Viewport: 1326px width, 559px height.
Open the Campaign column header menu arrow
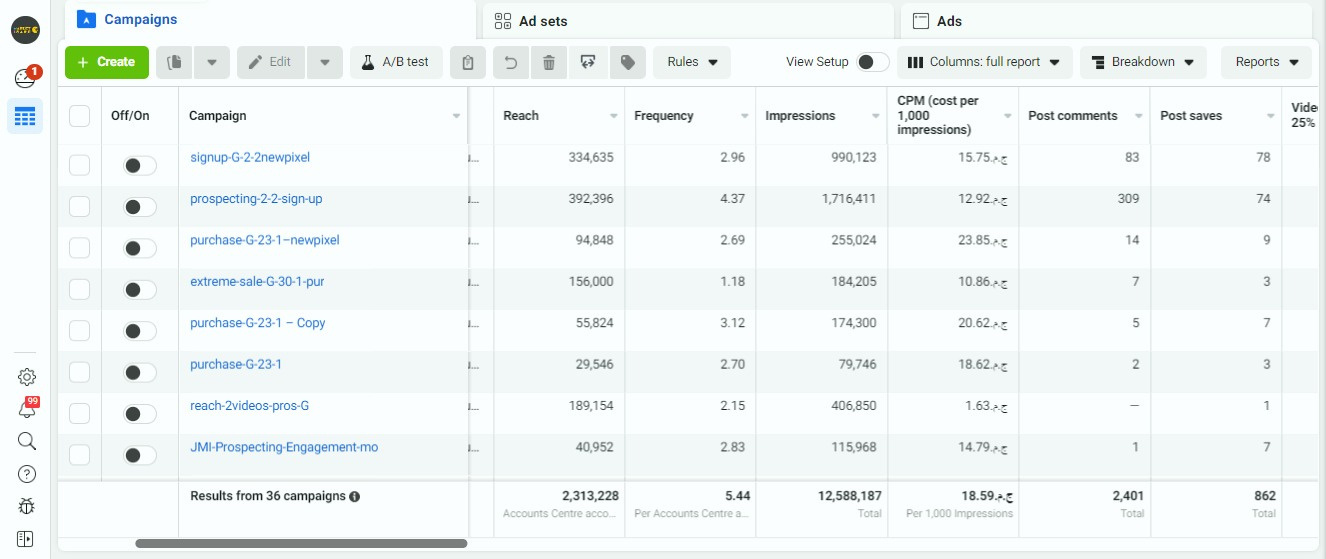click(x=456, y=116)
